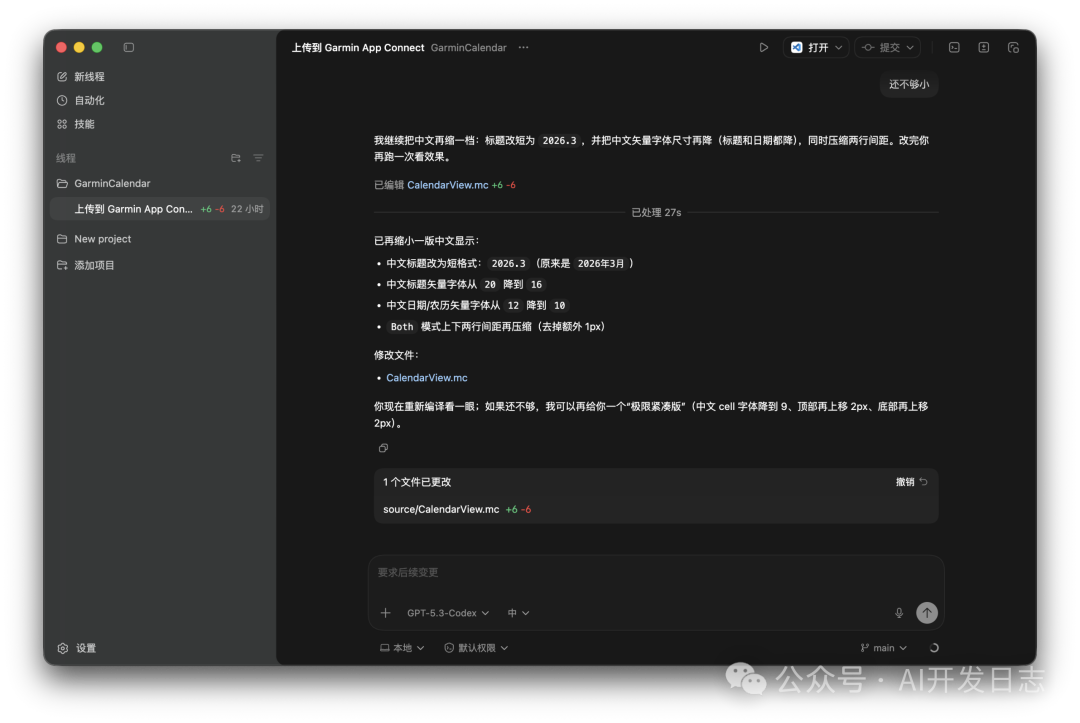This screenshot has height=723, width=1080.
Task: Run the play triangle in the title bar
Action: (x=763, y=46)
